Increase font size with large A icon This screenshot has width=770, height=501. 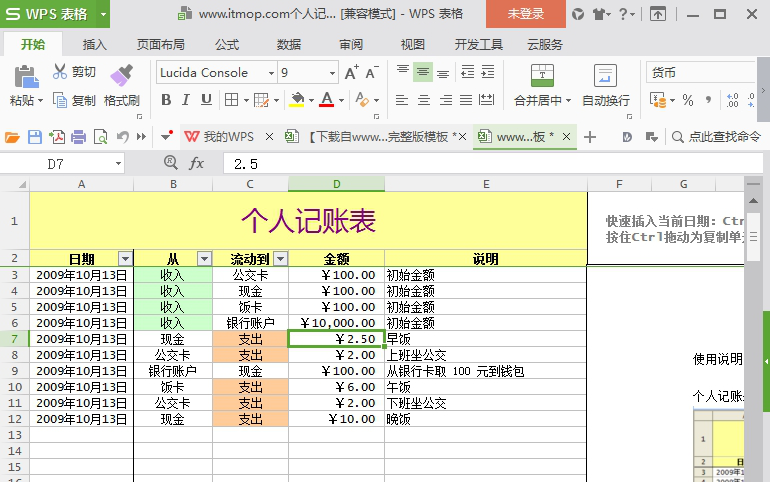[x=351, y=73]
